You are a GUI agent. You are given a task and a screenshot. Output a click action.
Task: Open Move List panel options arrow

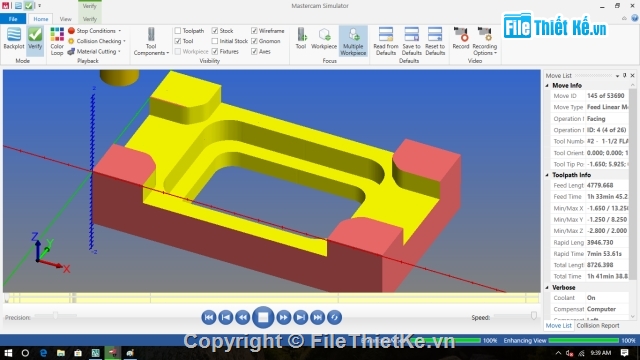(x=617, y=76)
